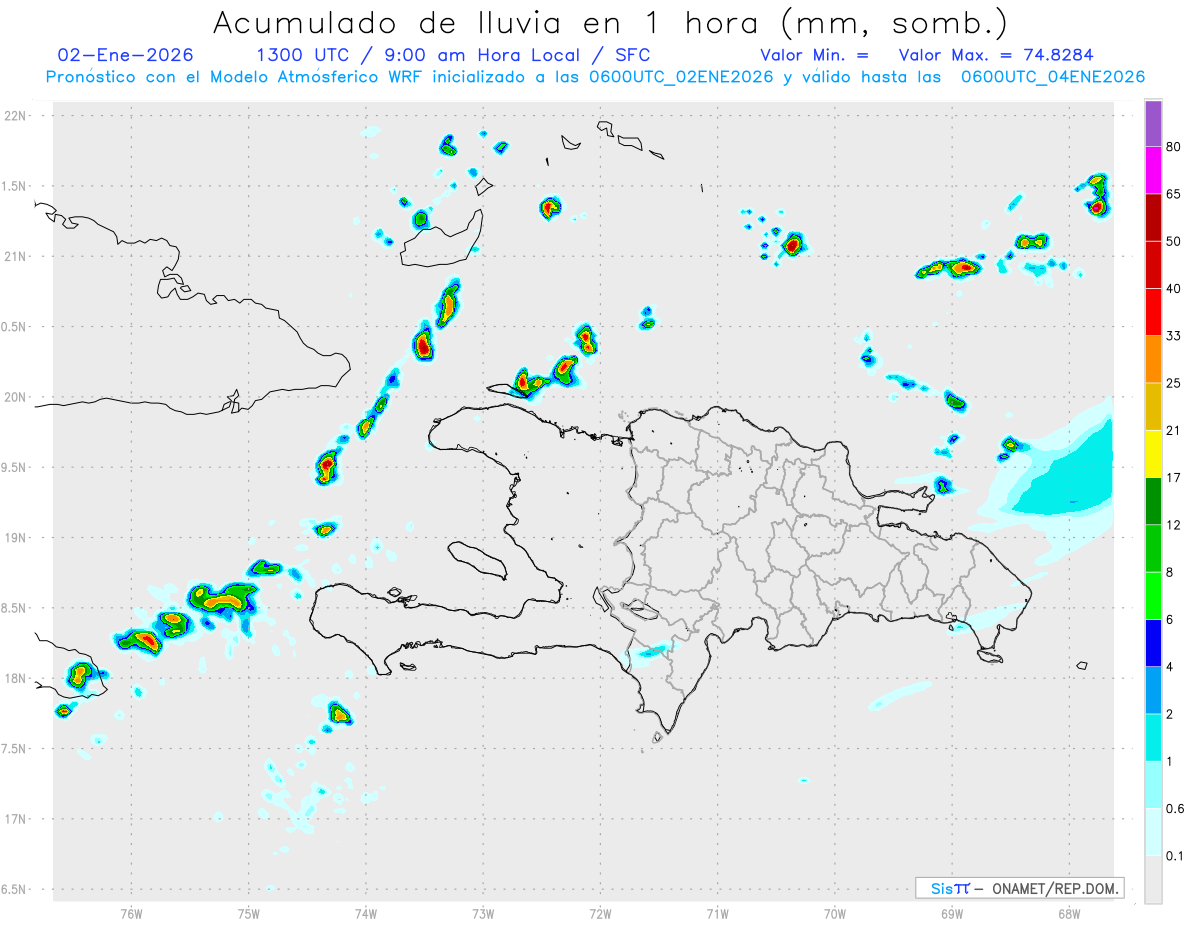Image resolution: width=1200 pixels, height=927 pixels.
Task: Click the '76W' longitude axis label
Action: coord(131,912)
